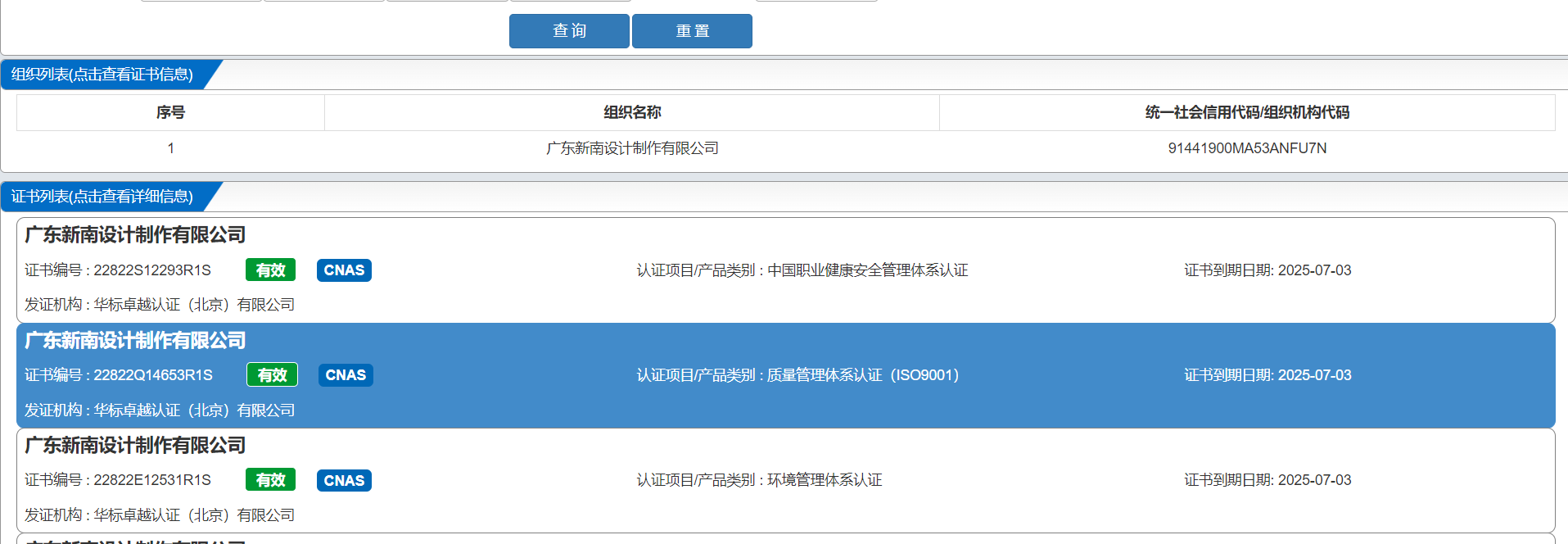
Task: Click 有效 badge on certificate 22822S12293R1S
Action: (x=270, y=270)
